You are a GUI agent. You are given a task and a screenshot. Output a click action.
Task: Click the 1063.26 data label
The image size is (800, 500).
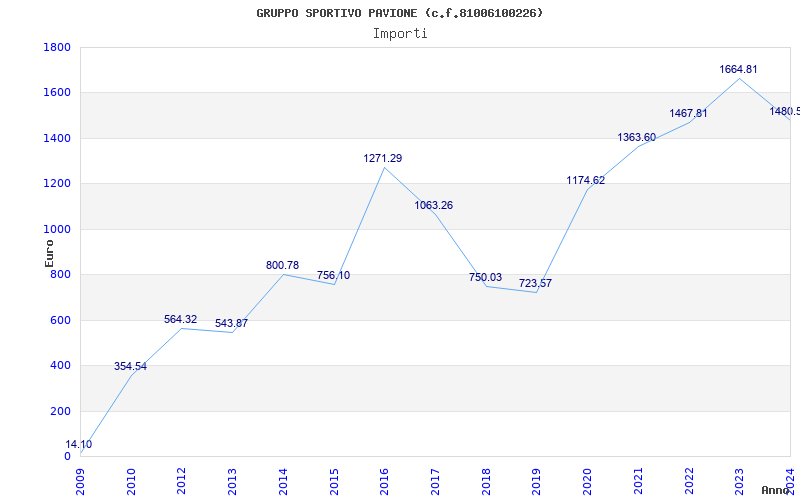[433, 206]
